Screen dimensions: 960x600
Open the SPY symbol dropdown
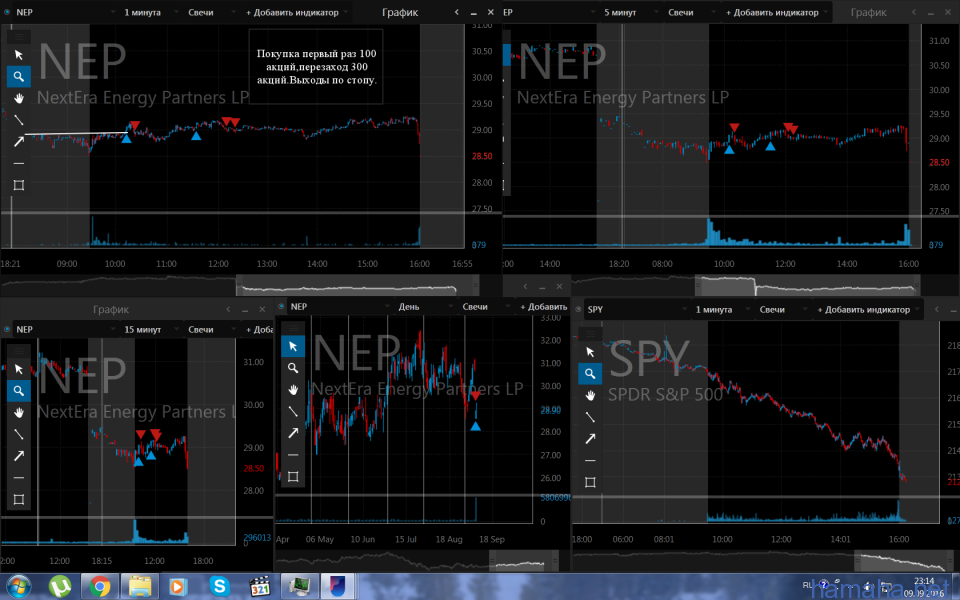[x=636, y=310]
